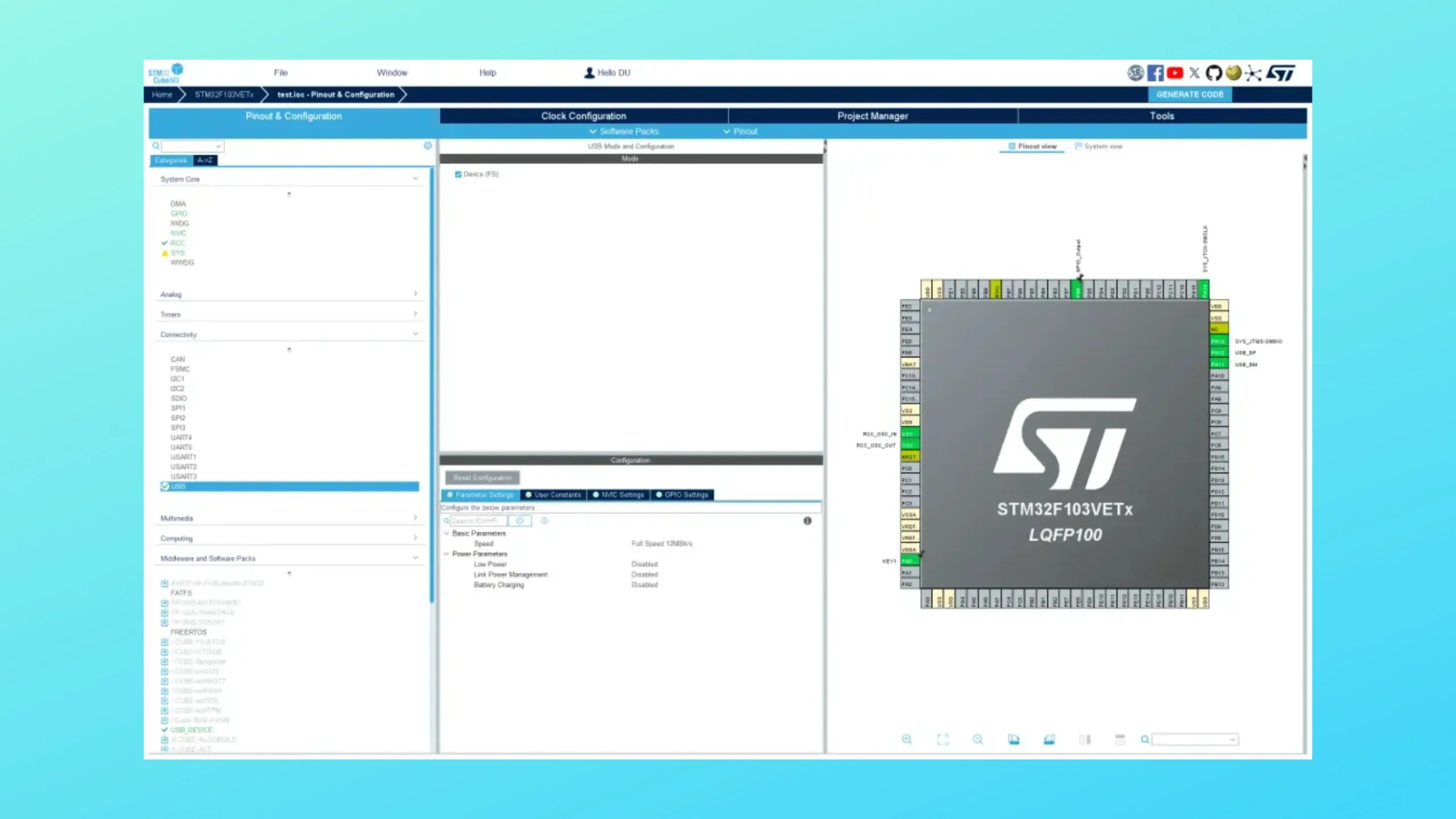Rotate chip view clockwise
Screen dimensions: 1456x819
(x=1014, y=739)
